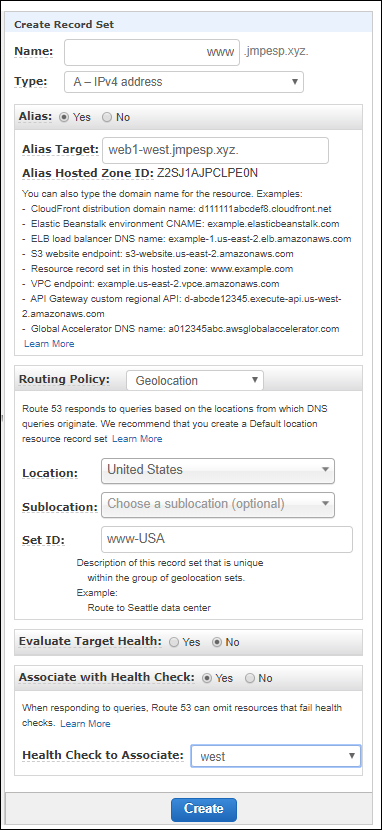Click the Elastic Beanstalk environment CNAME example
The image size is (382, 830).
click(181, 223)
